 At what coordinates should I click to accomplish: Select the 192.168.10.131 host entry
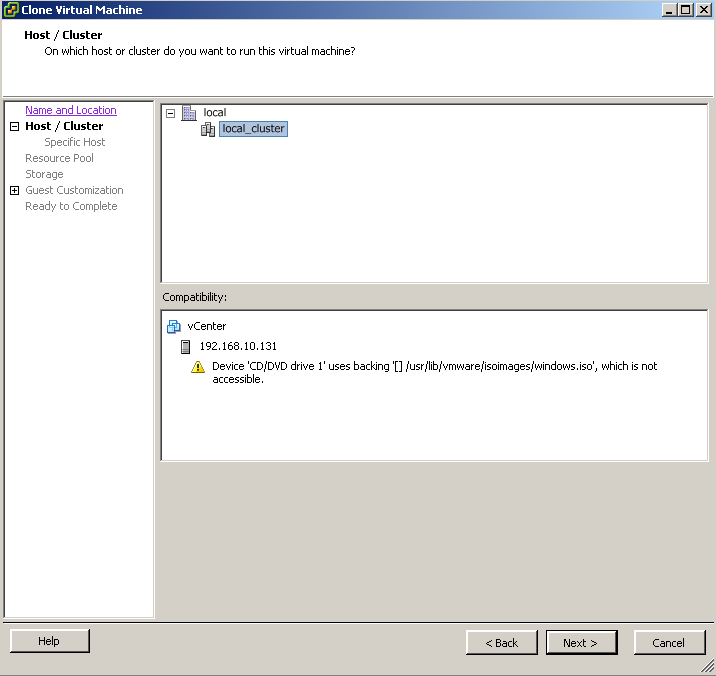click(x=238, y=346)
